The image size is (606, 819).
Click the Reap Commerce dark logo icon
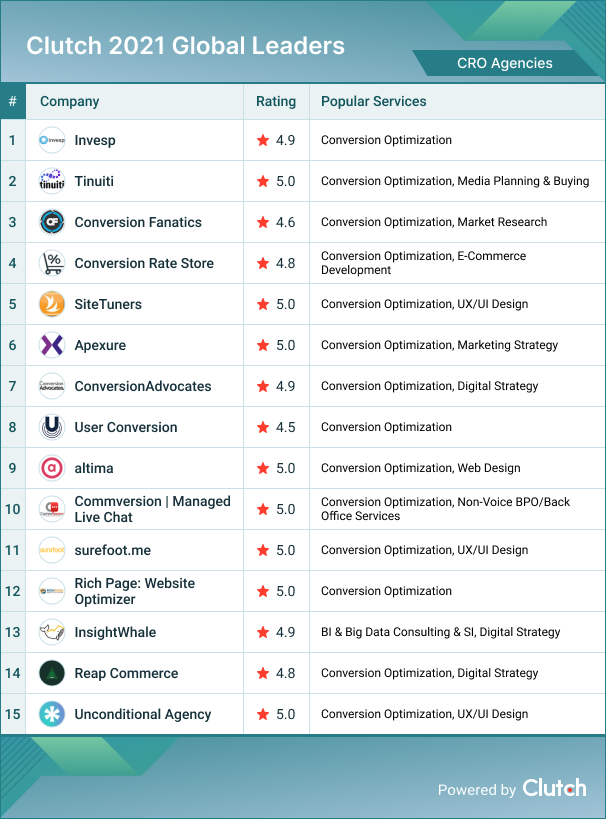(52, 673)
